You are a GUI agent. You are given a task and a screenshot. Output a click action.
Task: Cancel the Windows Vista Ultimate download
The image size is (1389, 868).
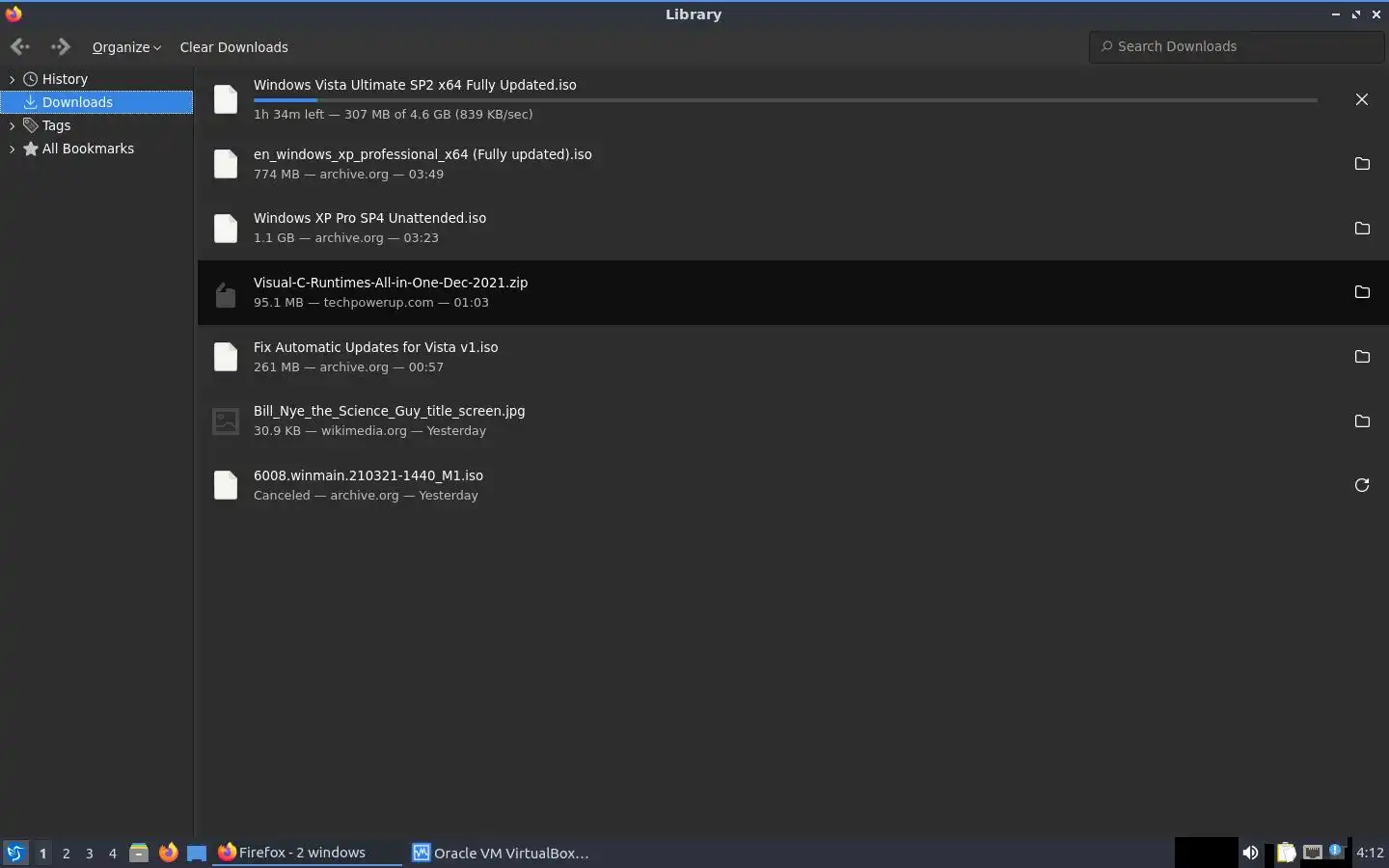(x=1361, y=99)
